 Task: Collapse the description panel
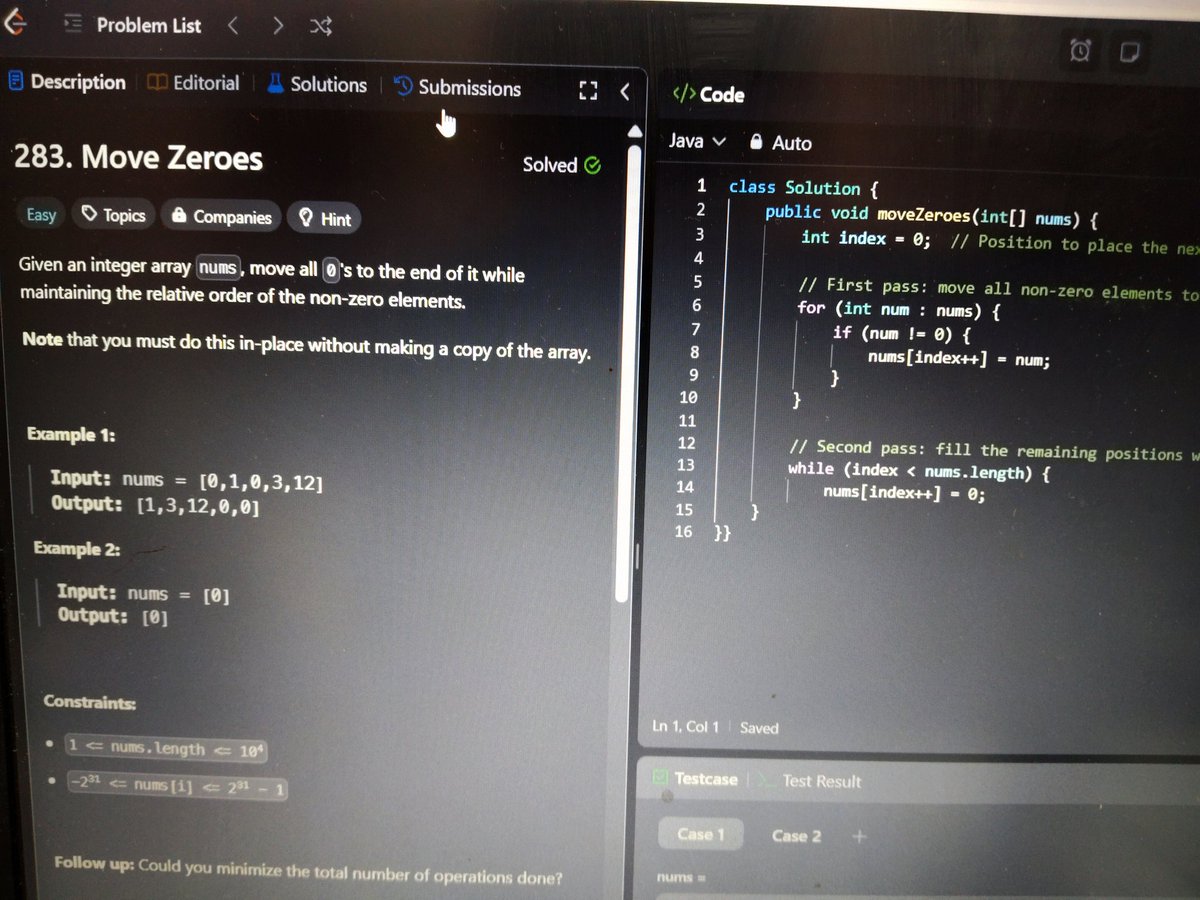pyautogui.click(x=625, y=92)
